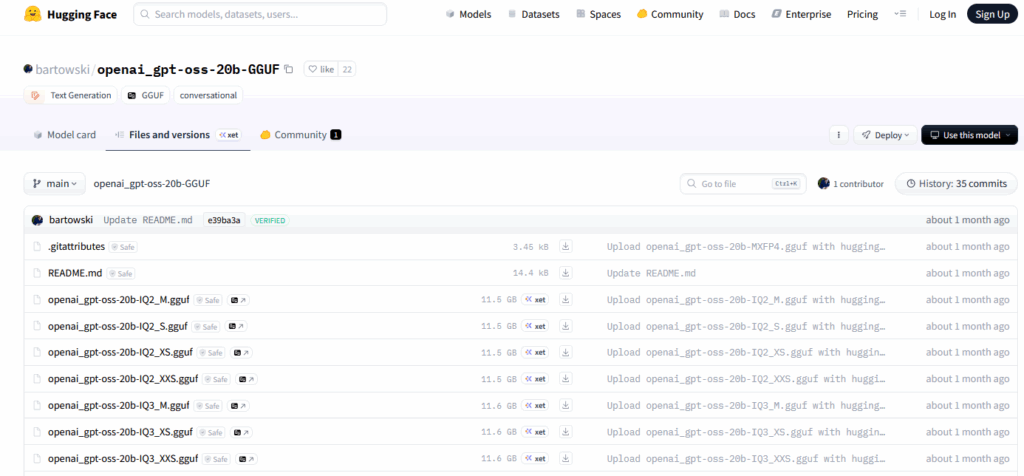The width and height of the screenshot is (1024, 476).
Task: Download openai_gpt-oss-20b-IQ3_XXS.gguf
Action: coord(566,458)
